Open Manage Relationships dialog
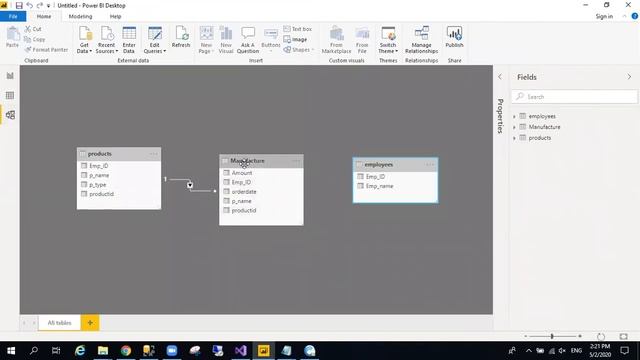Viewport: 640px width, 360px height. pyautogui.click(x=421, y=39)
